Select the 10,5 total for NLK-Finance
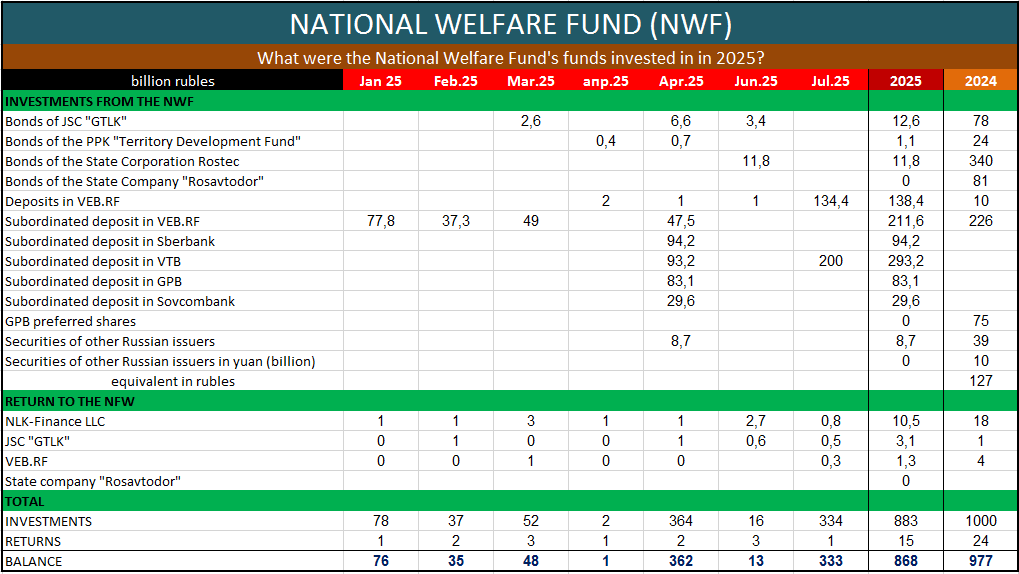Image resolution: width=1019 pixels, height=574 pixels. pos(906,421)
